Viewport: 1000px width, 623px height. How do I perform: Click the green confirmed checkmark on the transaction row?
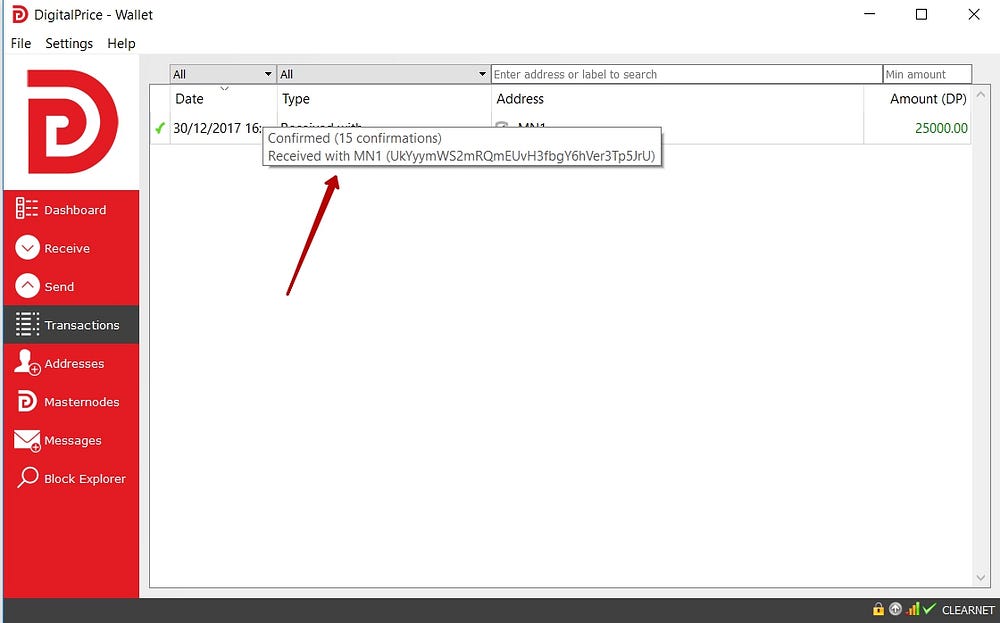[159, 128]
